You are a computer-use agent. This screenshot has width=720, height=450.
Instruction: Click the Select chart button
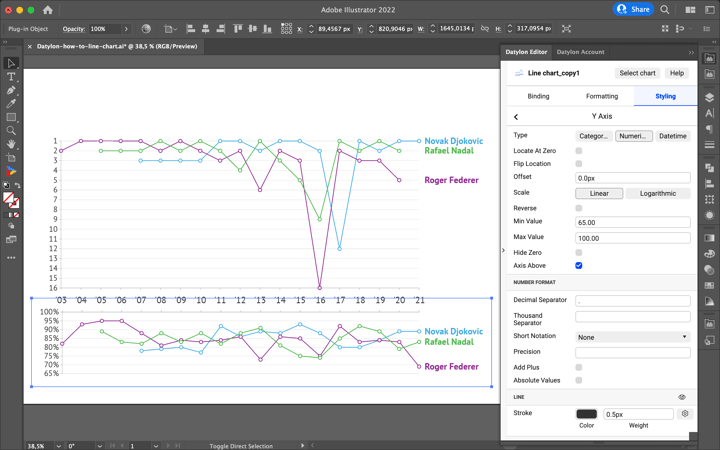(637, 73)
